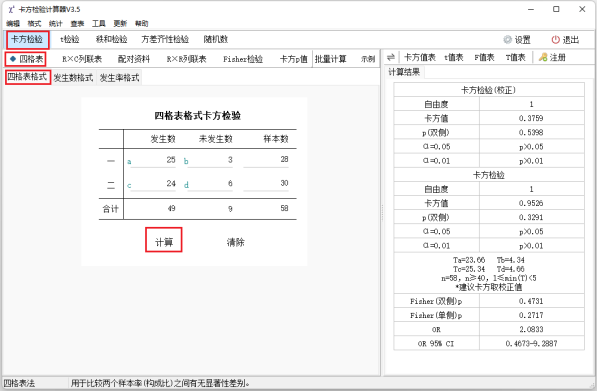
Task: Select the 四格表 method
Action: 26,59
